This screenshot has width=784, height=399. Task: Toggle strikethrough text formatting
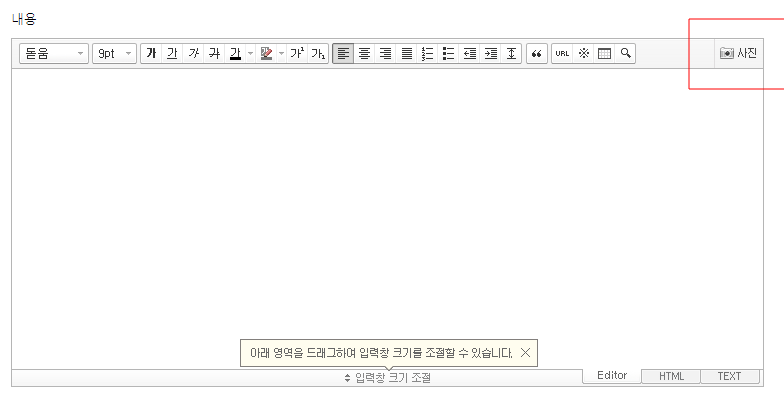pyautogui.click(x=214, y=54)
